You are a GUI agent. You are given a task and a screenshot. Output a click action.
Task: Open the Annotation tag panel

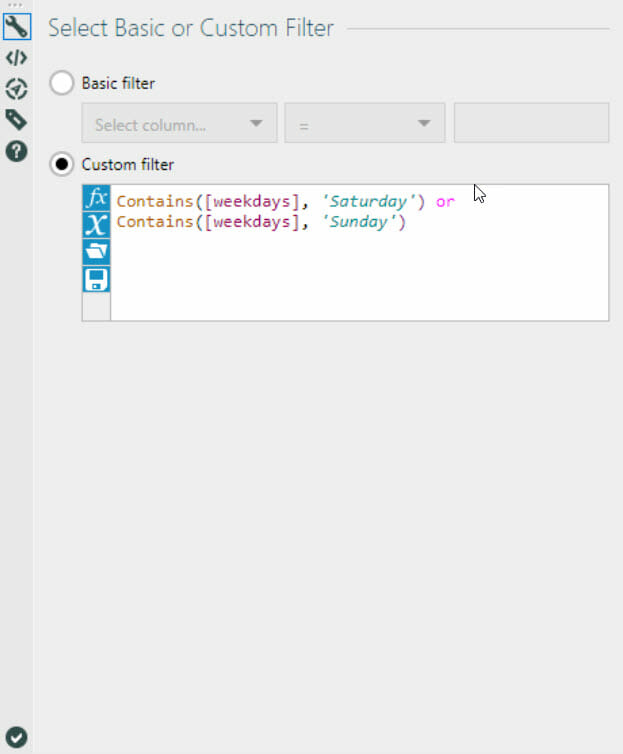tap(16, 120)
